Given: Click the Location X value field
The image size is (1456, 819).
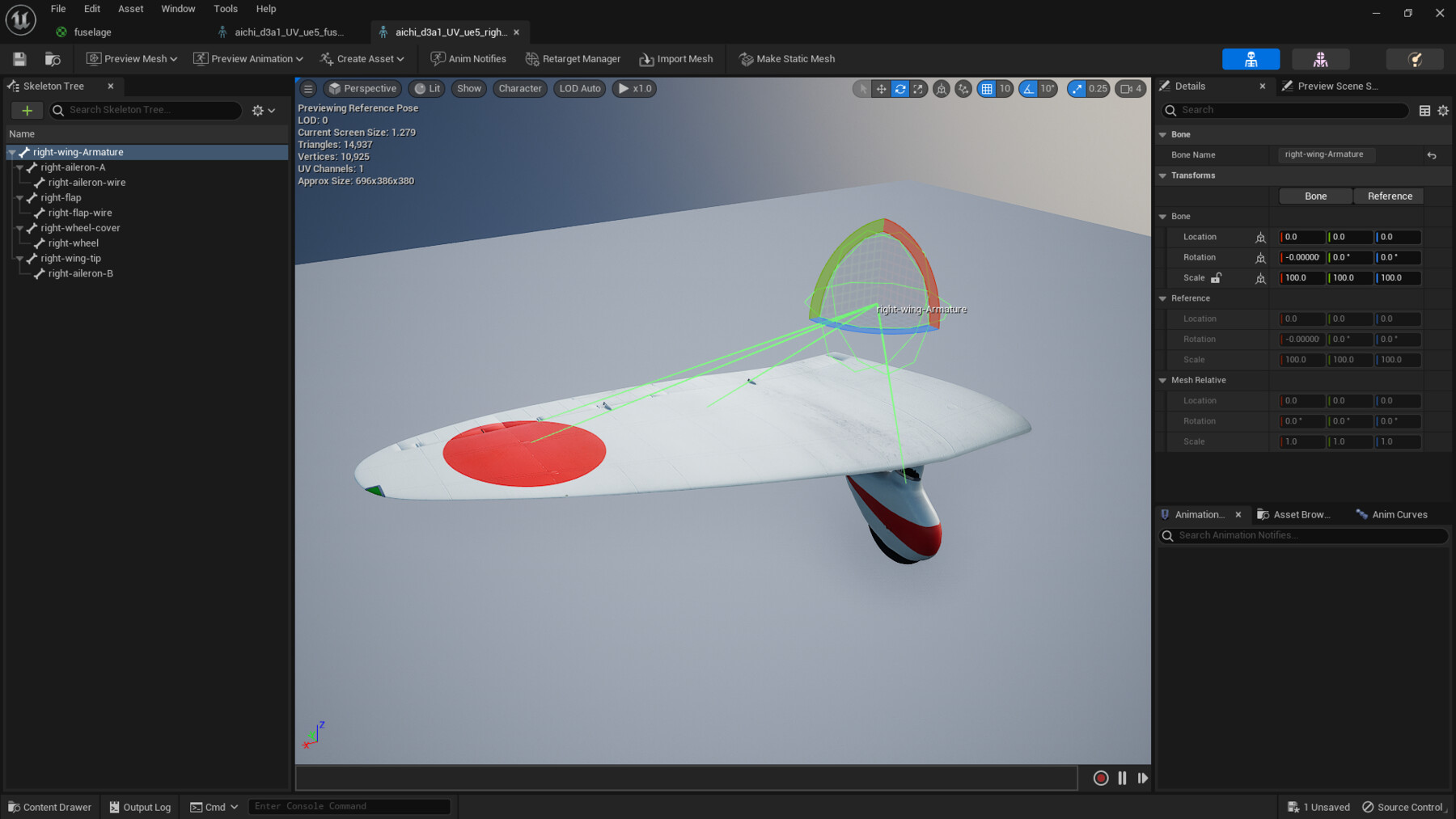Looking at the screenshot, I should click(x=1302, y=237).
